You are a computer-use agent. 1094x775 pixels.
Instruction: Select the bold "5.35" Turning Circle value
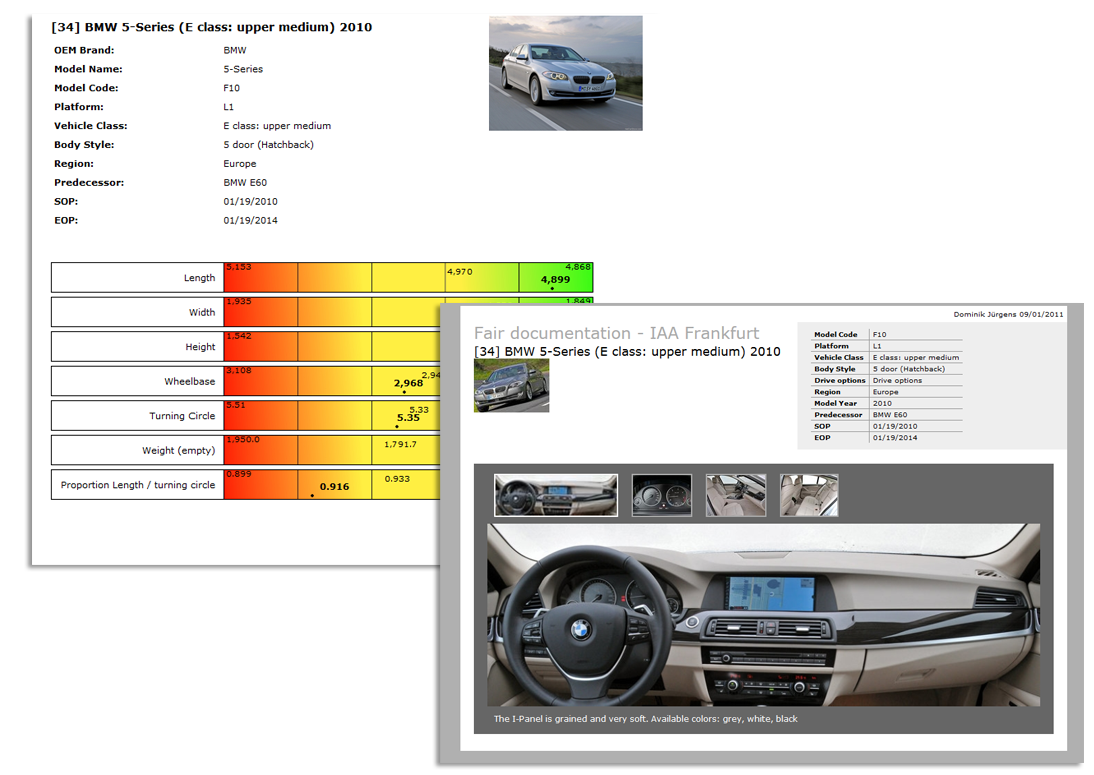[x=408, y=418]
